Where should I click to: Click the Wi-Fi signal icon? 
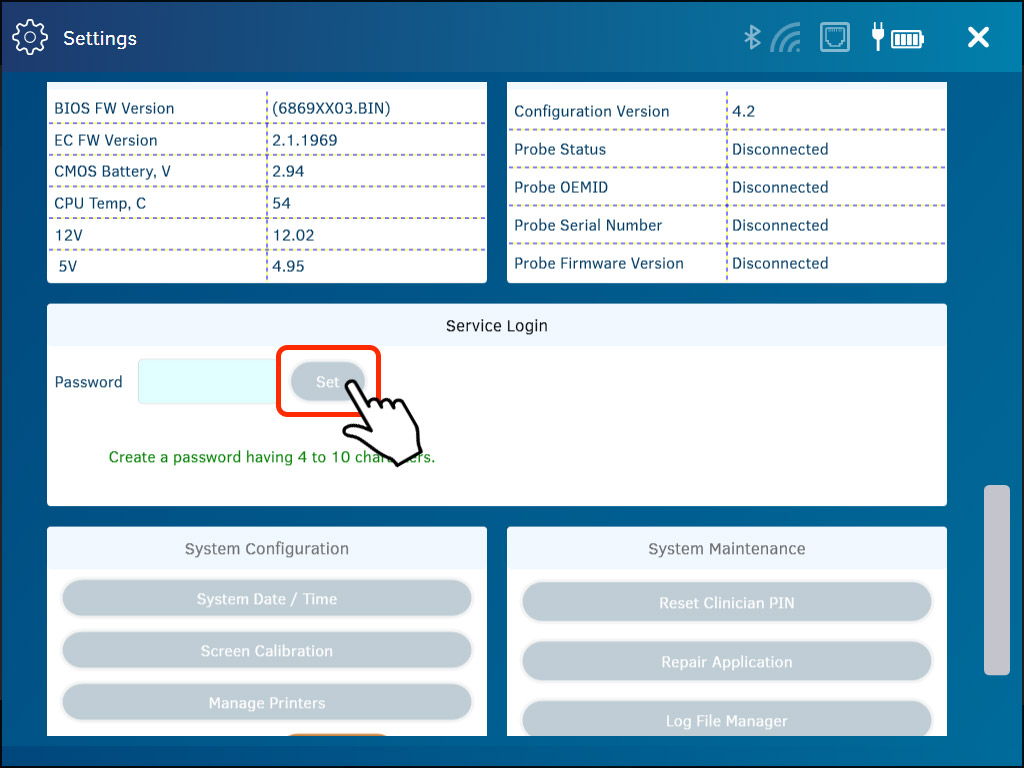click(x=786, y=36)
